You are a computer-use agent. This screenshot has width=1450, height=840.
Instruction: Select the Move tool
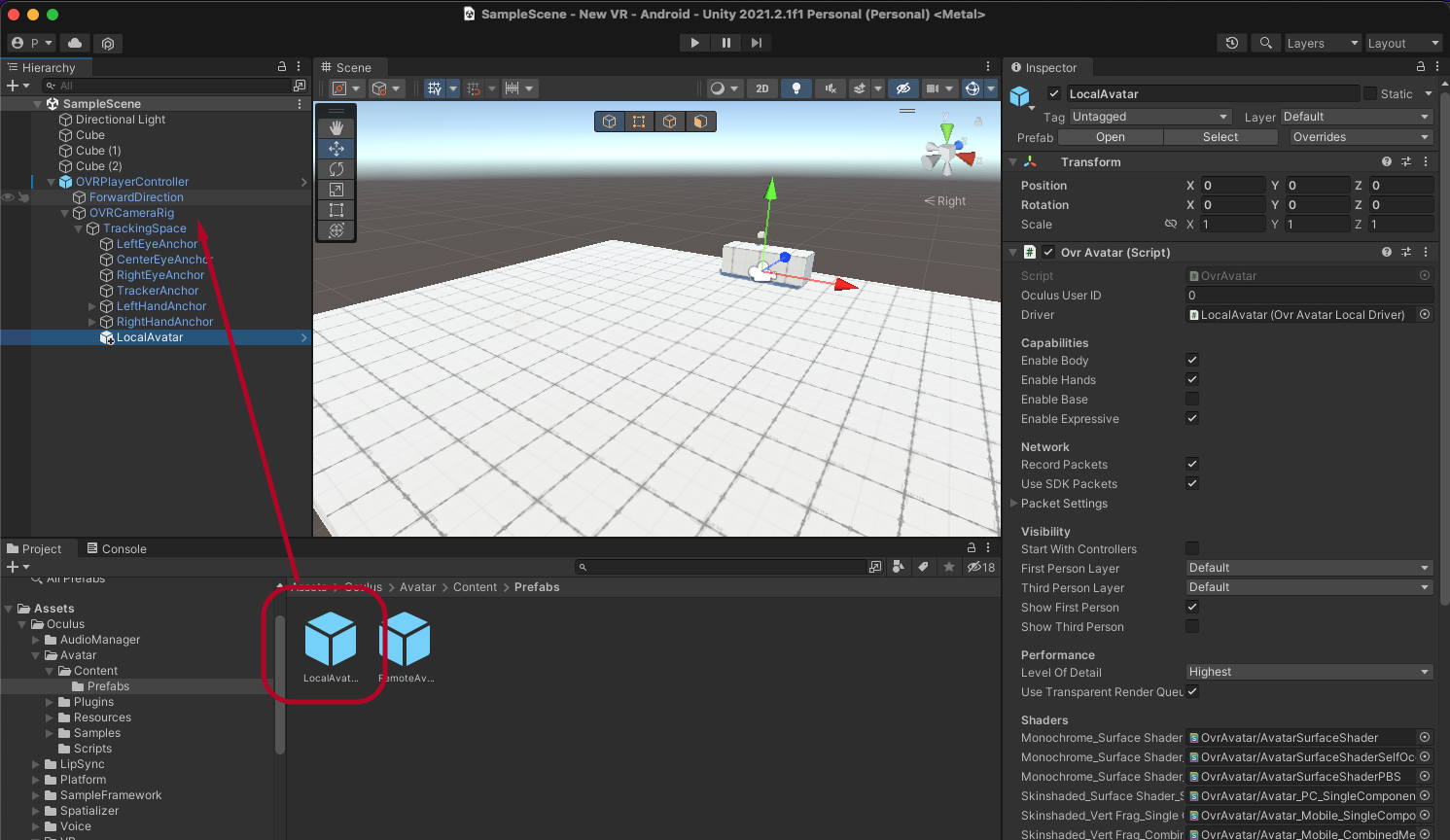[x=336, y=149]
